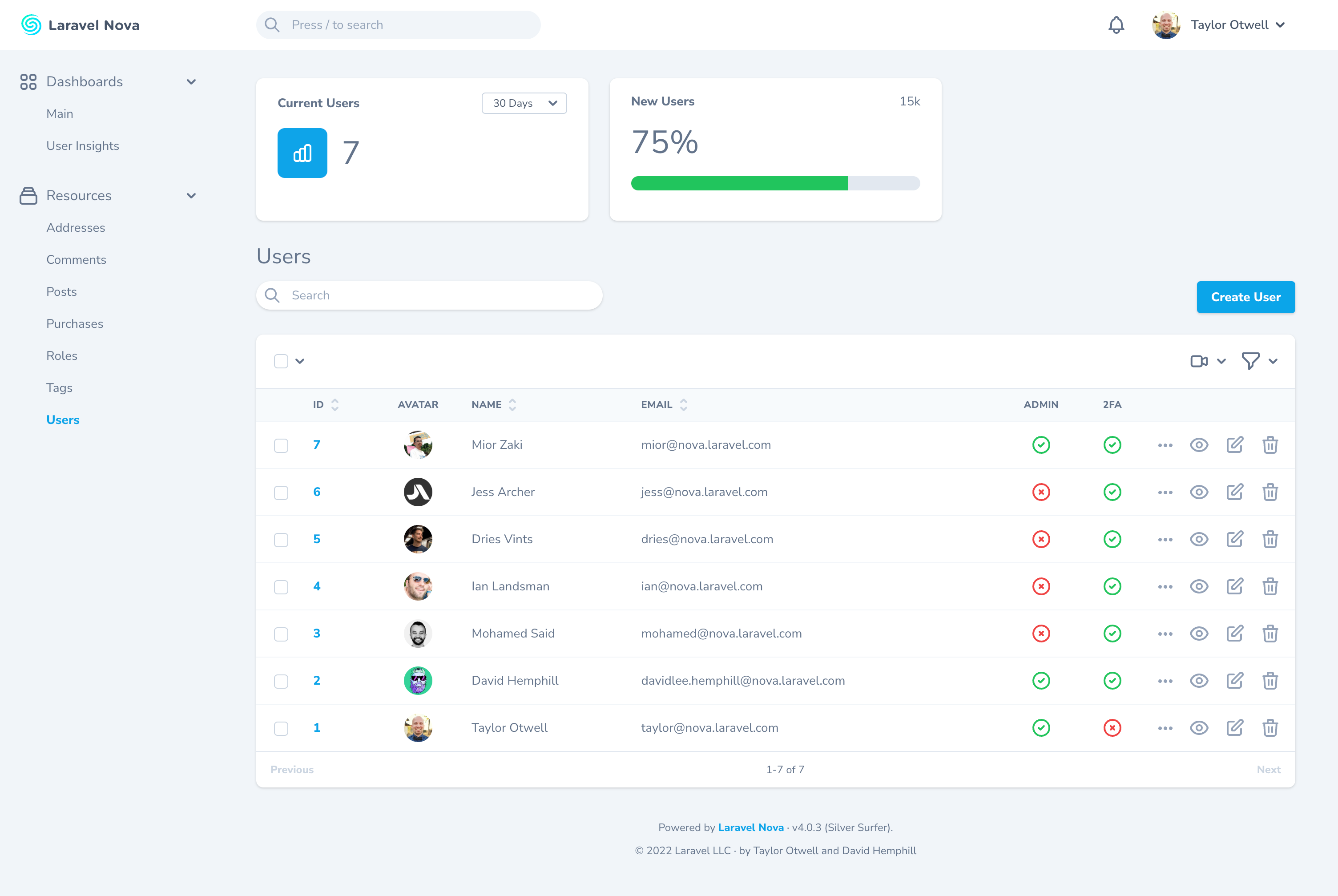Navigate to Posts resource

tap(61, 291)
